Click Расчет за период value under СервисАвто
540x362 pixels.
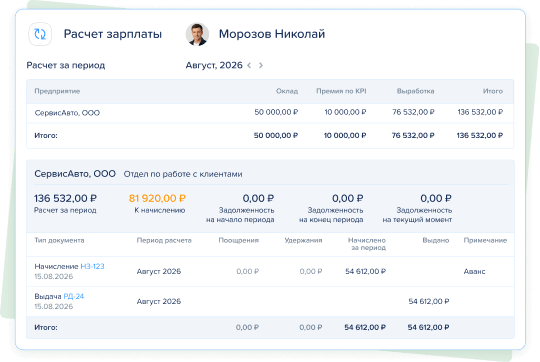tap(65, 198)
